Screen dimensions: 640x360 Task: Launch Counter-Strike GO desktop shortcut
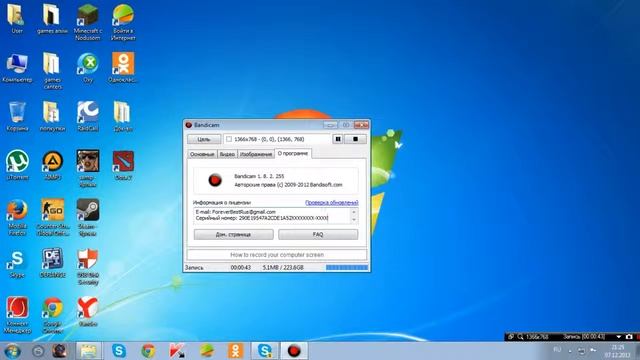[x=53, y=218]
